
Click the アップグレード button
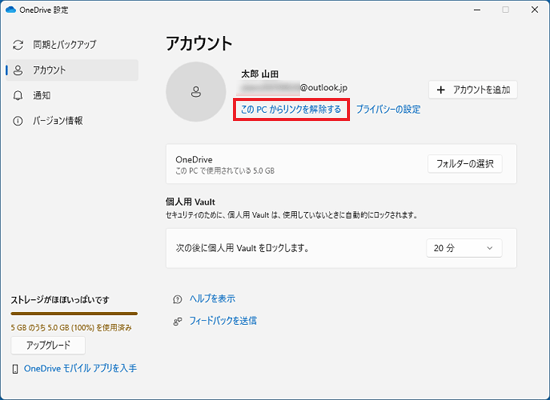click(48, 345)
